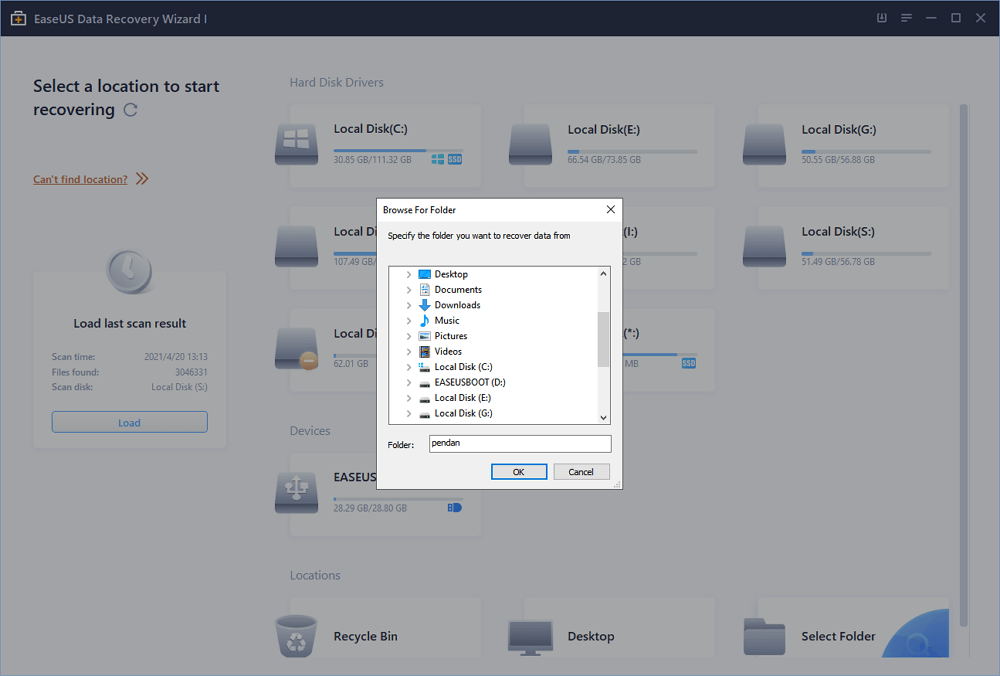Click the folder tree scrollbar down arrow
1000x676 pixels.
(603, 418)
